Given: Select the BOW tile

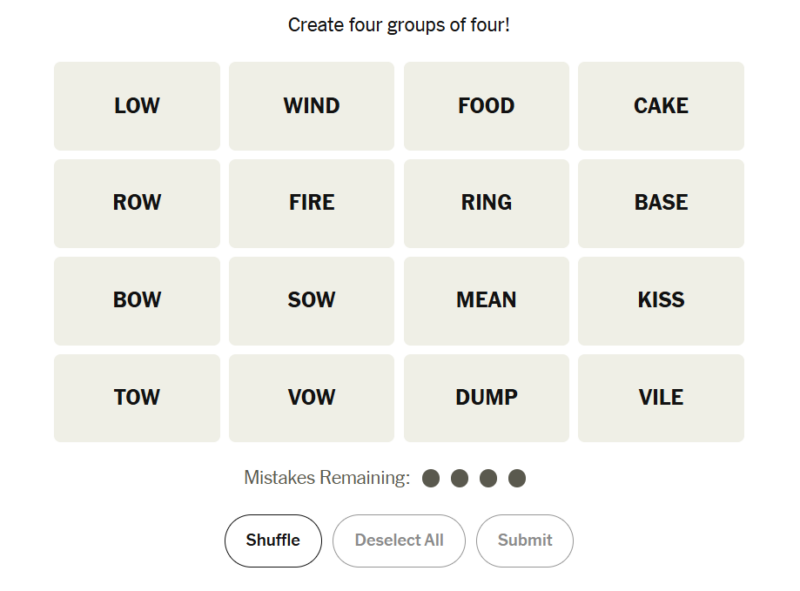Looking at the screenshot, I should click(x=137, y=300).
